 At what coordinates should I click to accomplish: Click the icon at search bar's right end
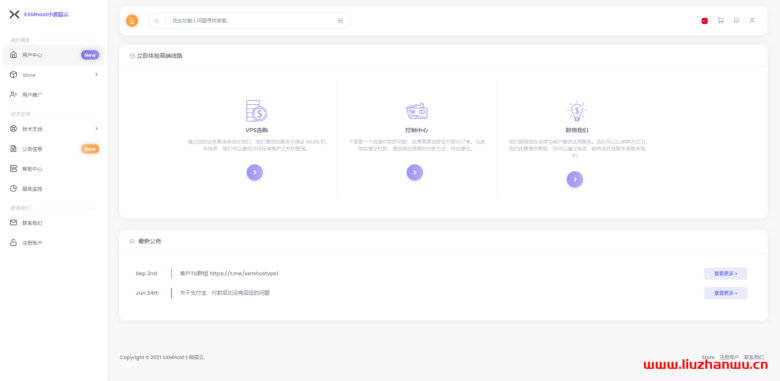click(340, 21)
